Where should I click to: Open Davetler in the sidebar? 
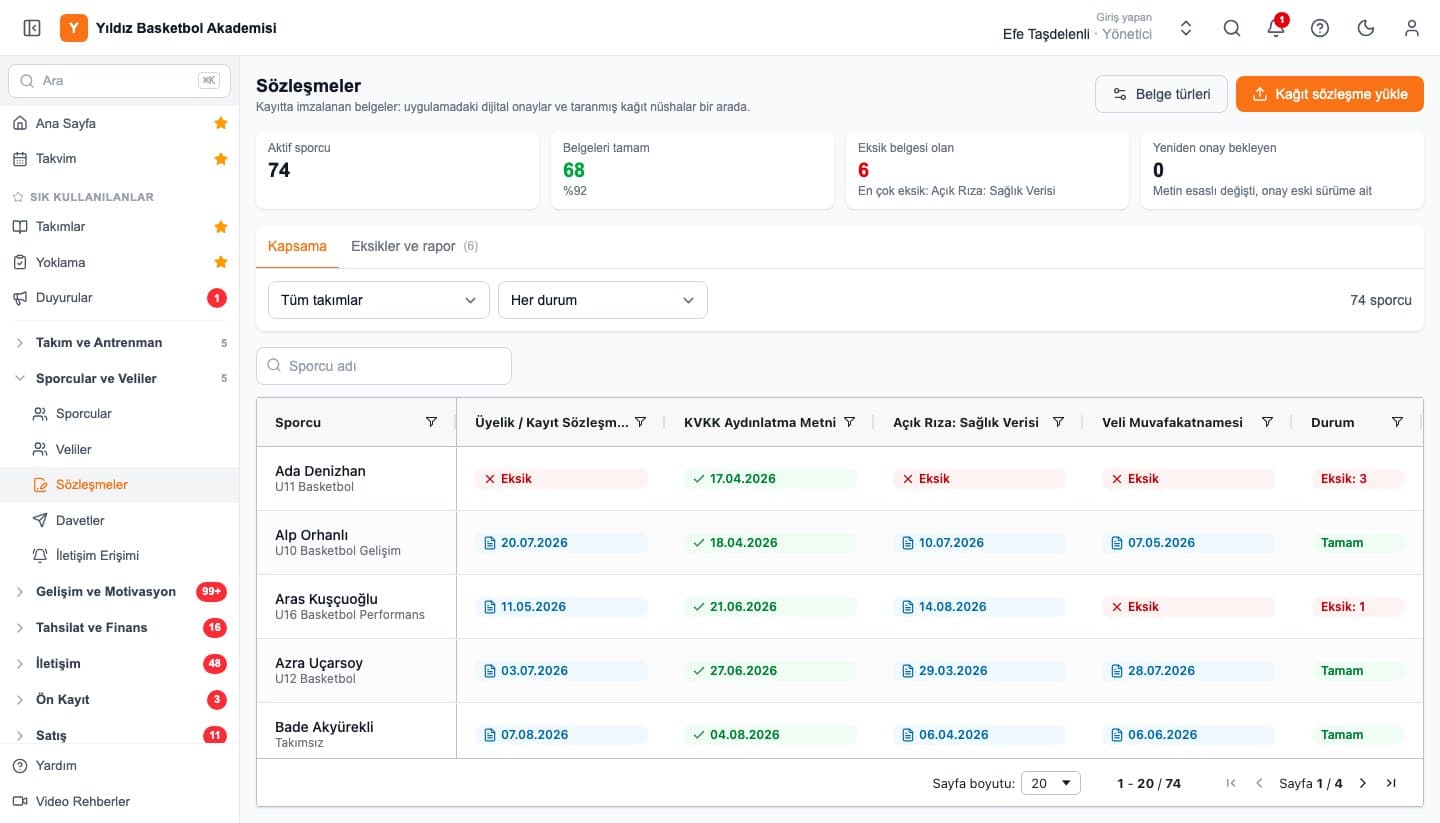[119, 520]
